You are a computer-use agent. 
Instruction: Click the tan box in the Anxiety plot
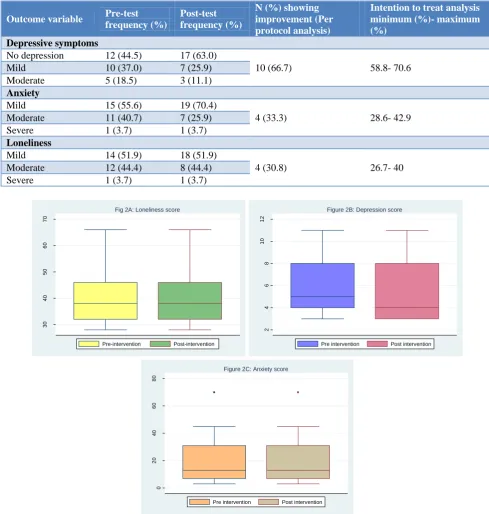click(298, 462)
